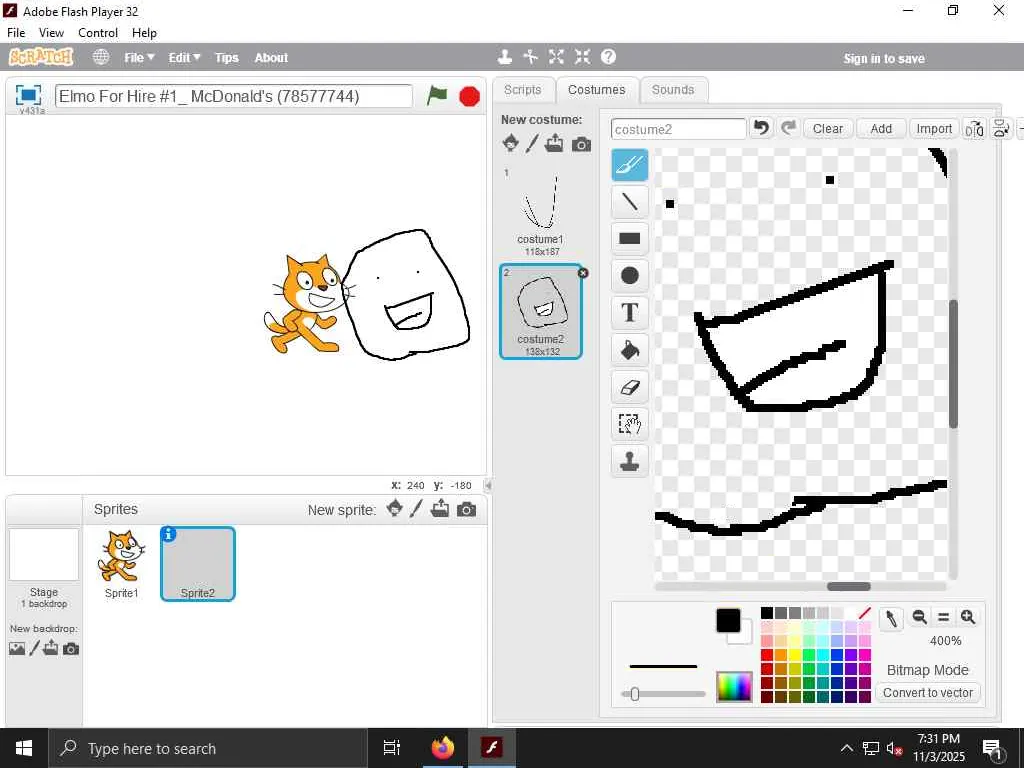Select the Line tool
Viewport: 1024px width, 768px height.
pos(630,201)
